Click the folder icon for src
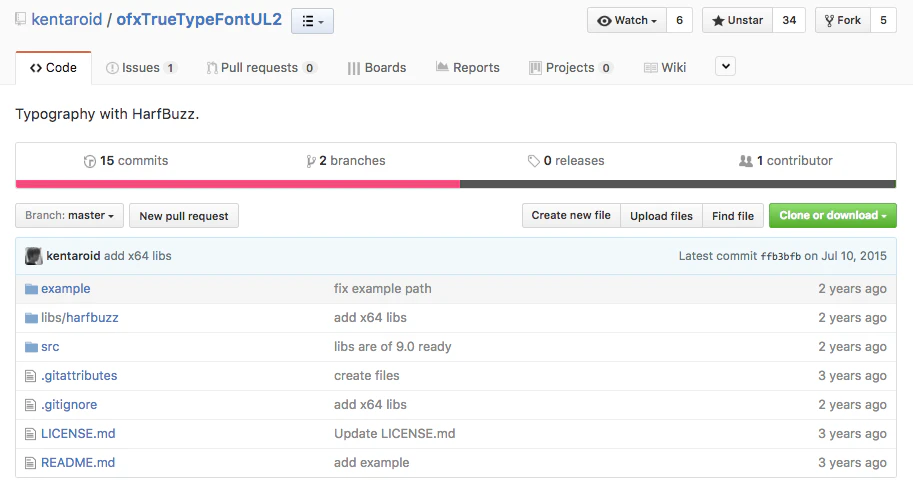This screenshot has height=484, width=913. click(31, 347)
